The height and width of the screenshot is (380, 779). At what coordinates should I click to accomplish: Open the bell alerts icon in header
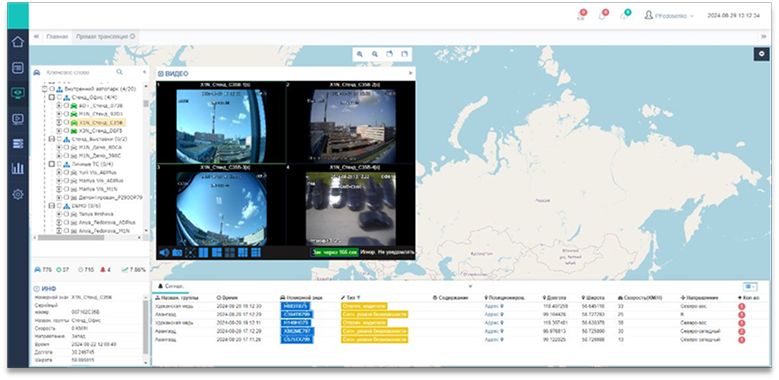[603, 15]
